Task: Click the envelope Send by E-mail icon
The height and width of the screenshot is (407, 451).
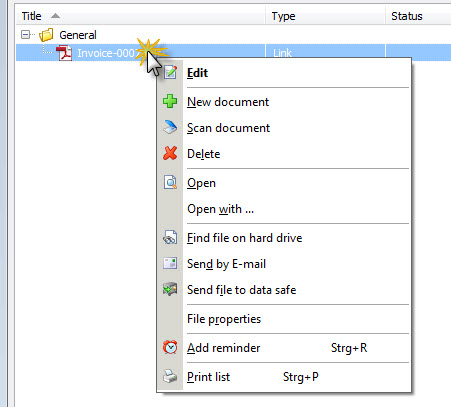Action: coord(170,263)
